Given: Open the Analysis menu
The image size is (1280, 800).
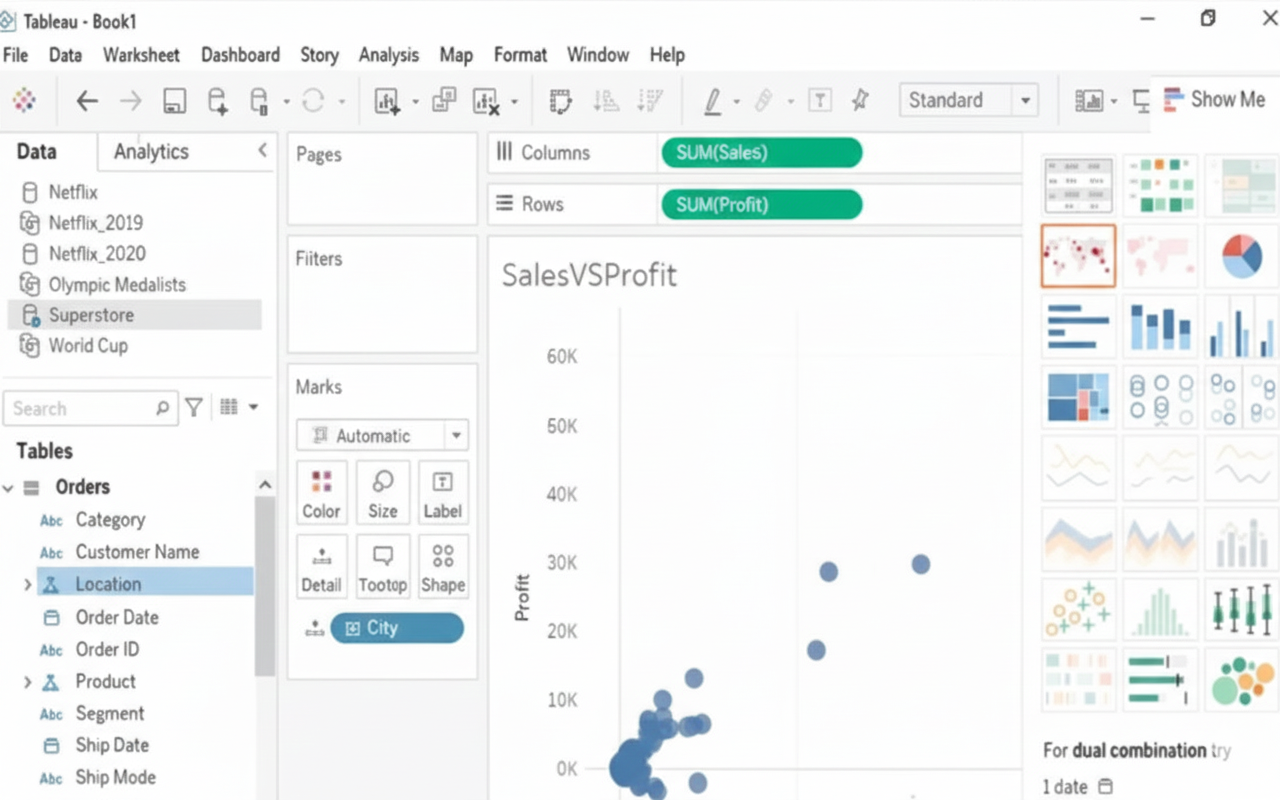Looking at the screenshot, I should click(x=388, y=55).
